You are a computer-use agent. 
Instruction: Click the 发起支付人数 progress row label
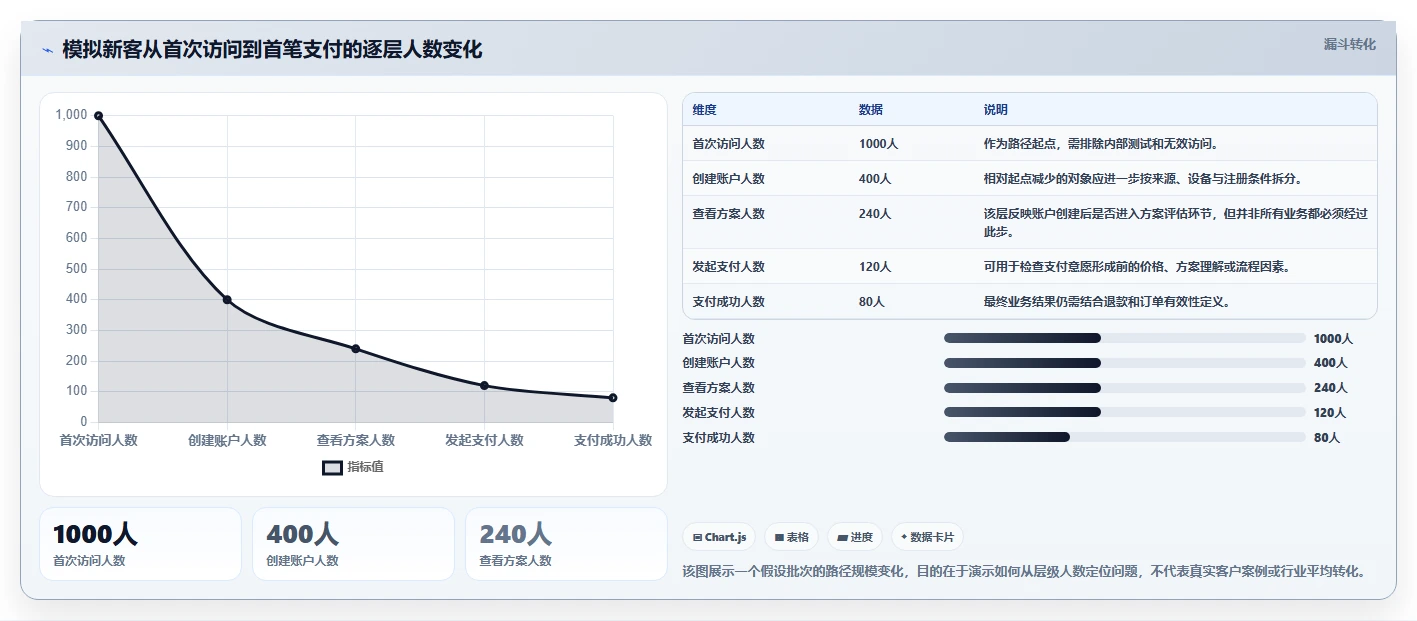tap(719, 413)
